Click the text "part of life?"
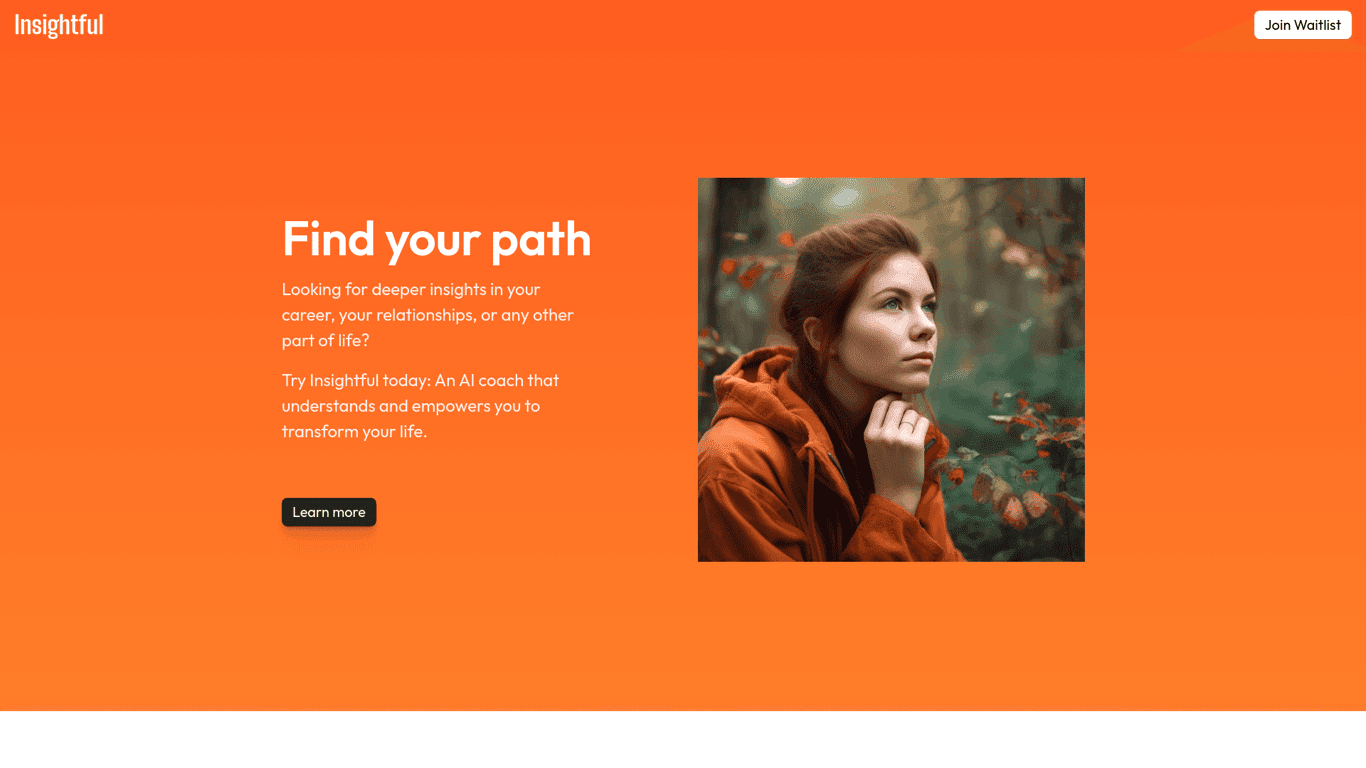Viewport: 1366px width, 768px height. pyautogui.click(x=326, y=341)
